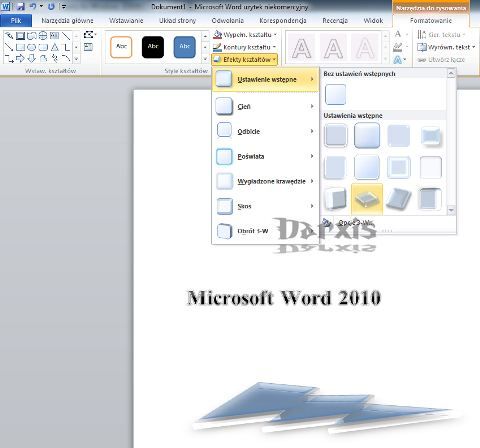This screenshot has width=480, height=448.
Task: Open the Plik tab
Action: [16, 21]
